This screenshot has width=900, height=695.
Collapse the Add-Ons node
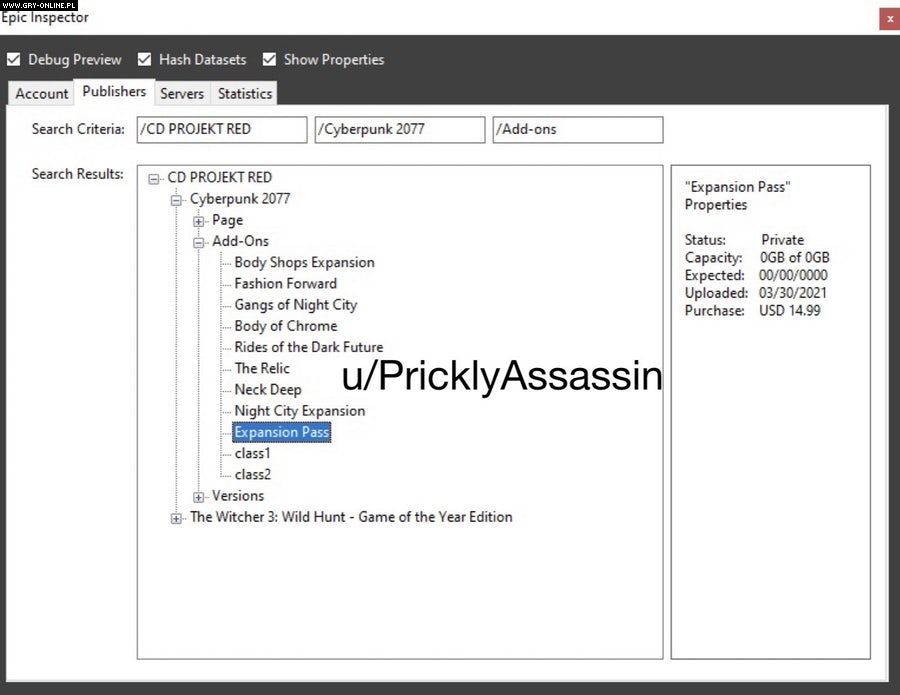(x=199, y=242)
